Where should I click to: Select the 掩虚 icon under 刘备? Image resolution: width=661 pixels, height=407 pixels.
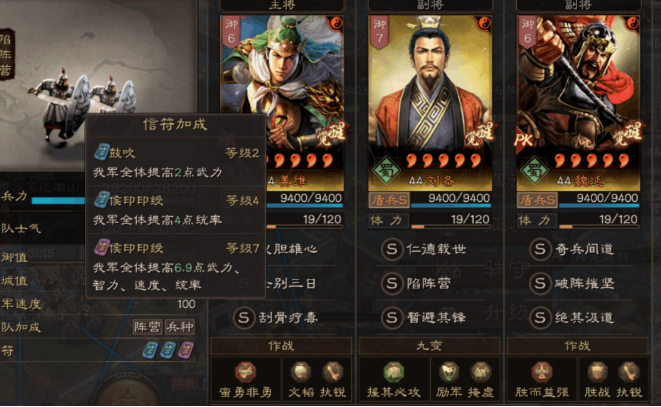[x=481, y=372]
